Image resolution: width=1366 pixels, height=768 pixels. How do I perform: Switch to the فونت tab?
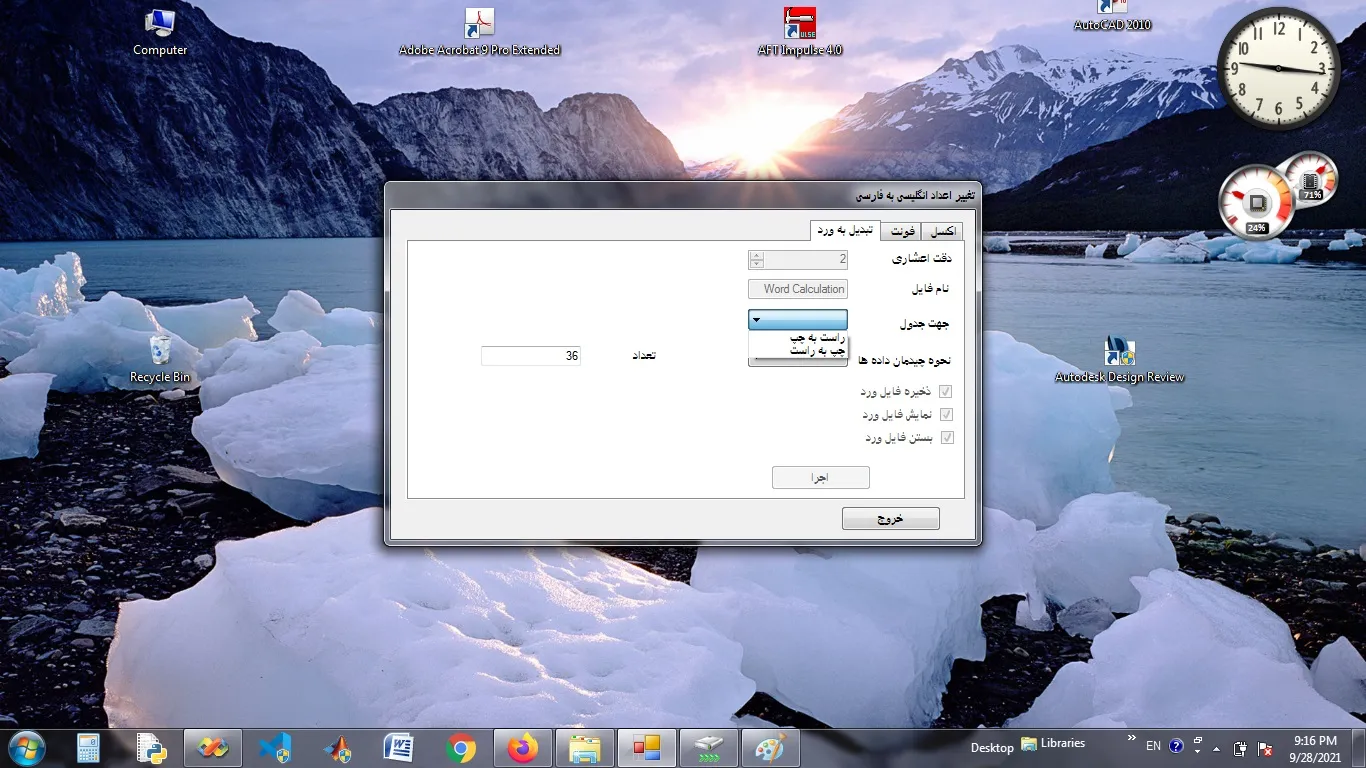[x=902, y=231]
